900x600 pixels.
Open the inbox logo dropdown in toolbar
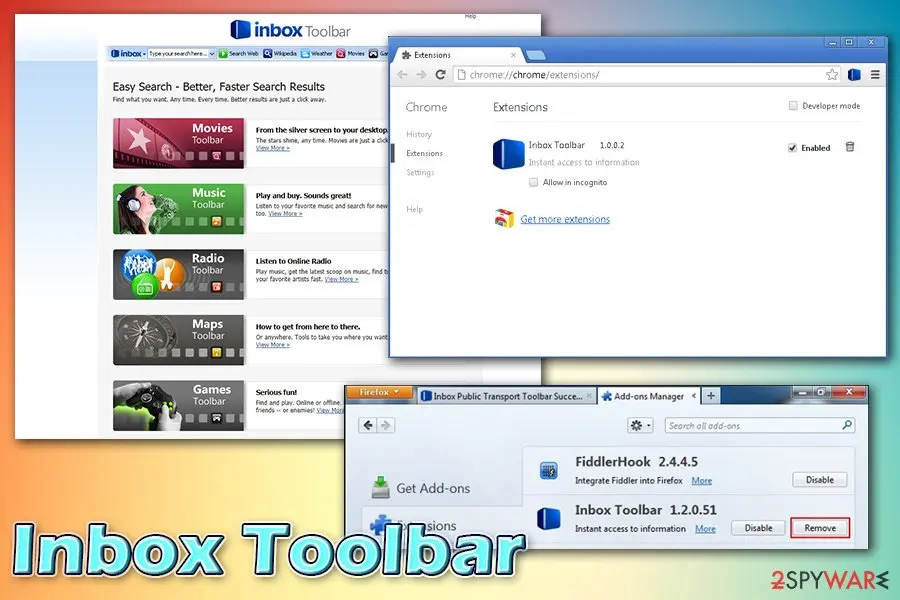pos(128,53)
